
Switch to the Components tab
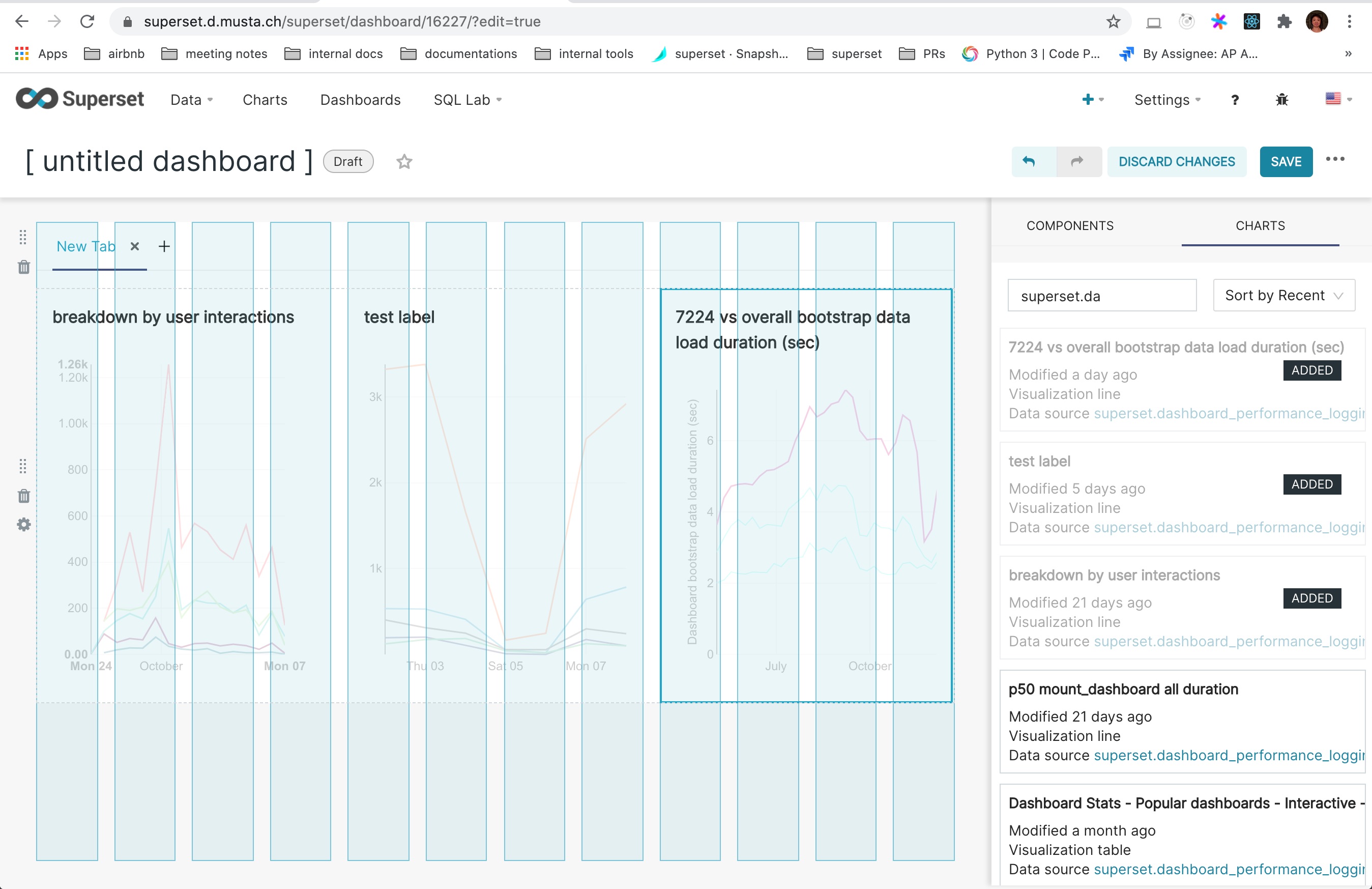[x=1069, y=226]
